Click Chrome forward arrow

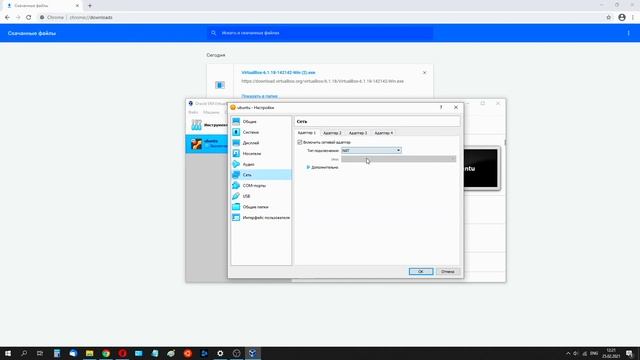18,18
